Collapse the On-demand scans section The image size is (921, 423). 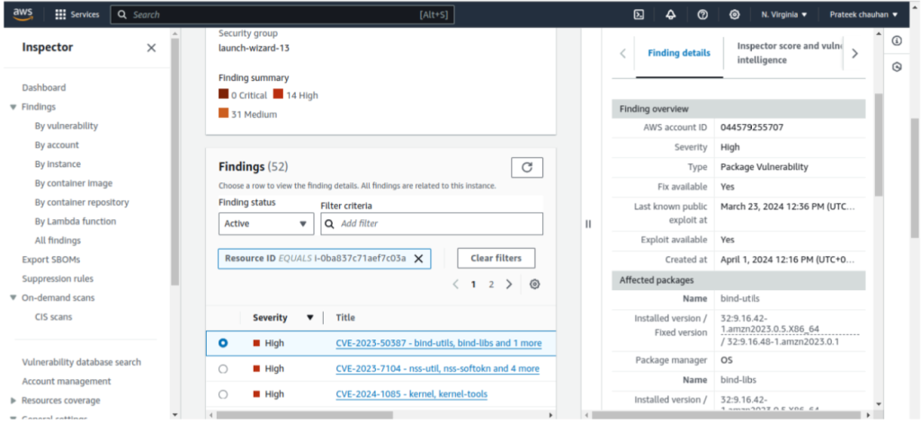[14, 298]
